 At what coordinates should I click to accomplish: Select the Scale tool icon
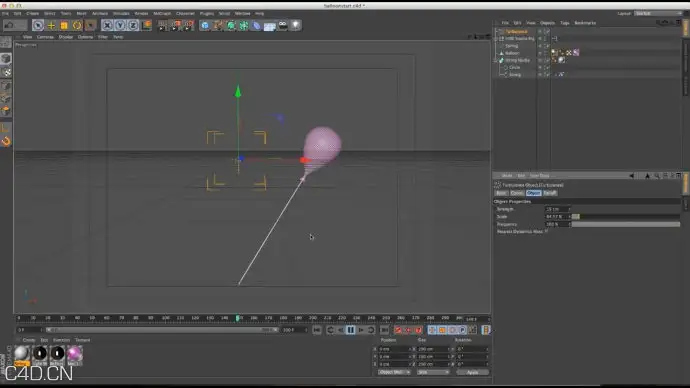point(64,26)
